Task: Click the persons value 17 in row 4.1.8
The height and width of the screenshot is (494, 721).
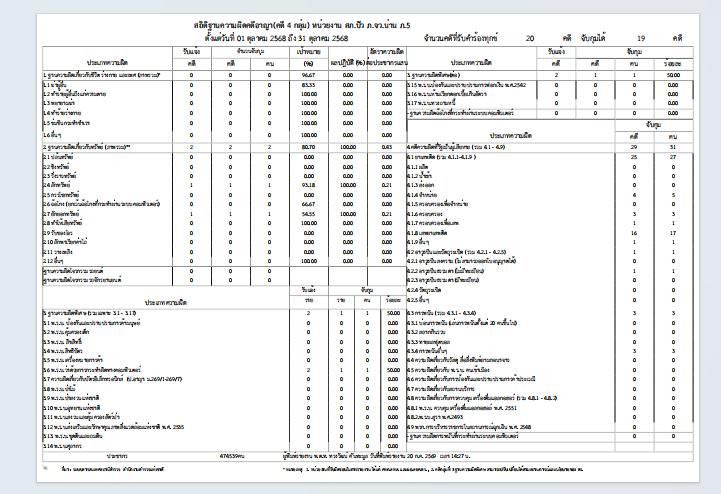Action: click(x=673, y=233)
